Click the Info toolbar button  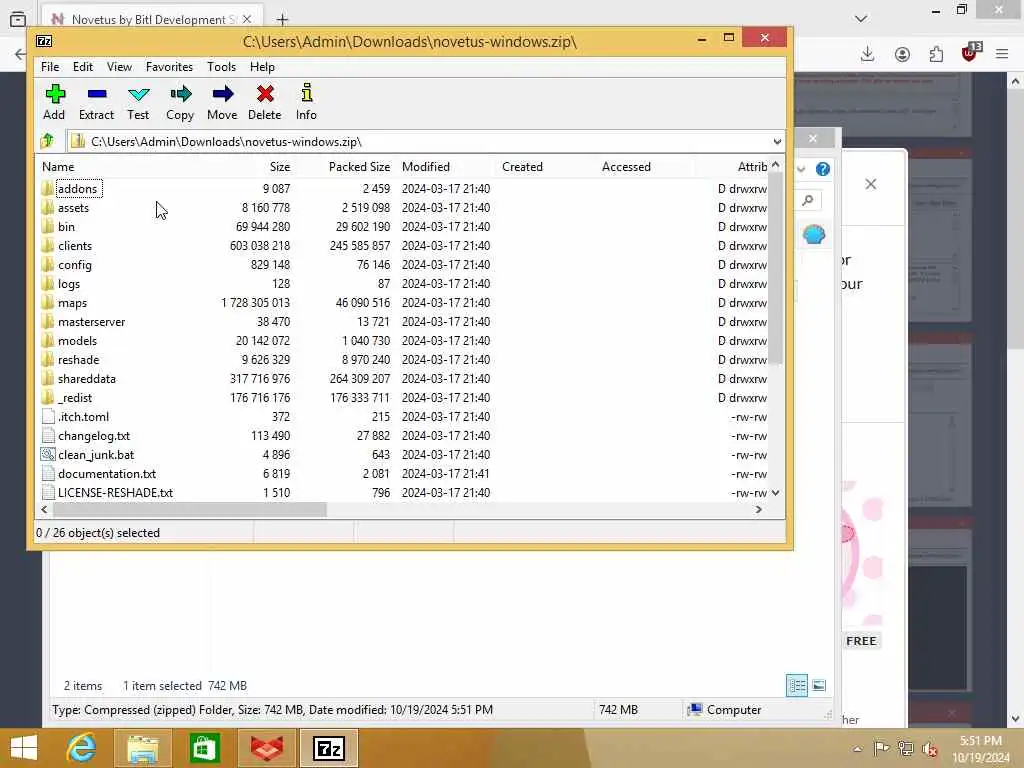306,102
